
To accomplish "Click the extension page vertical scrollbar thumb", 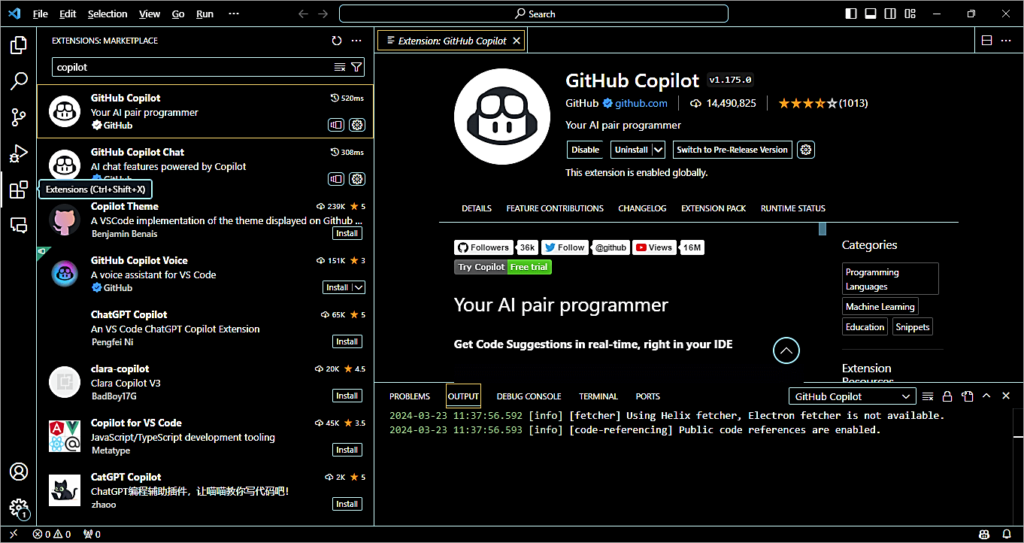I will click(x=823, y=229).
